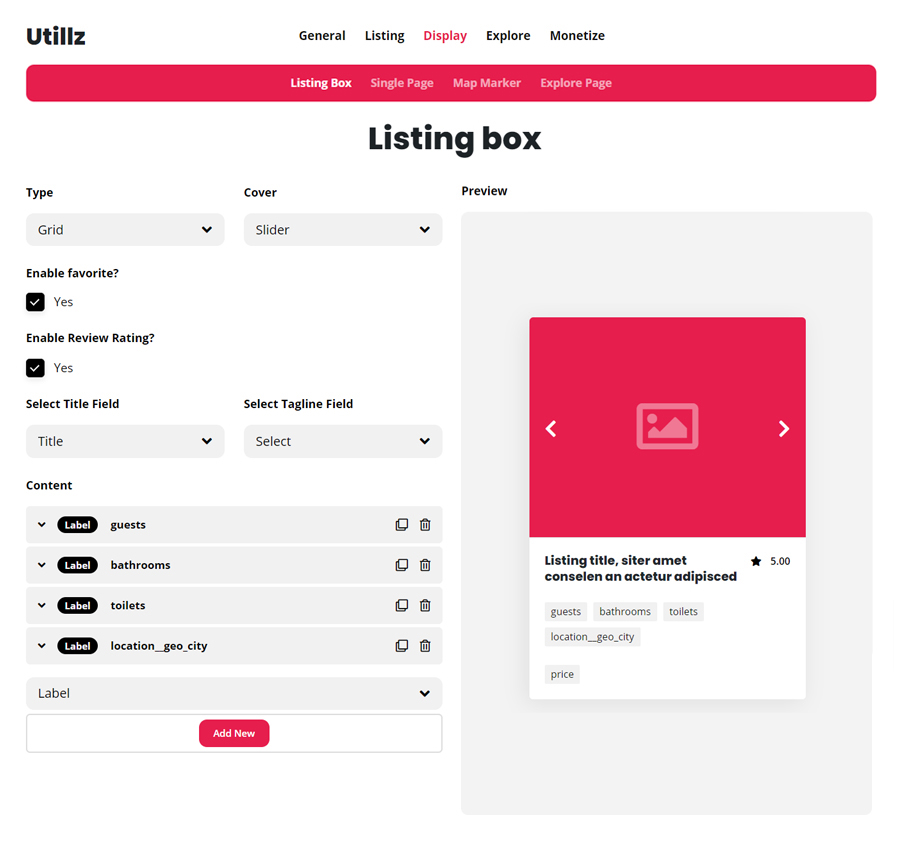Click the Utillz logo

(x=56, y=36)
